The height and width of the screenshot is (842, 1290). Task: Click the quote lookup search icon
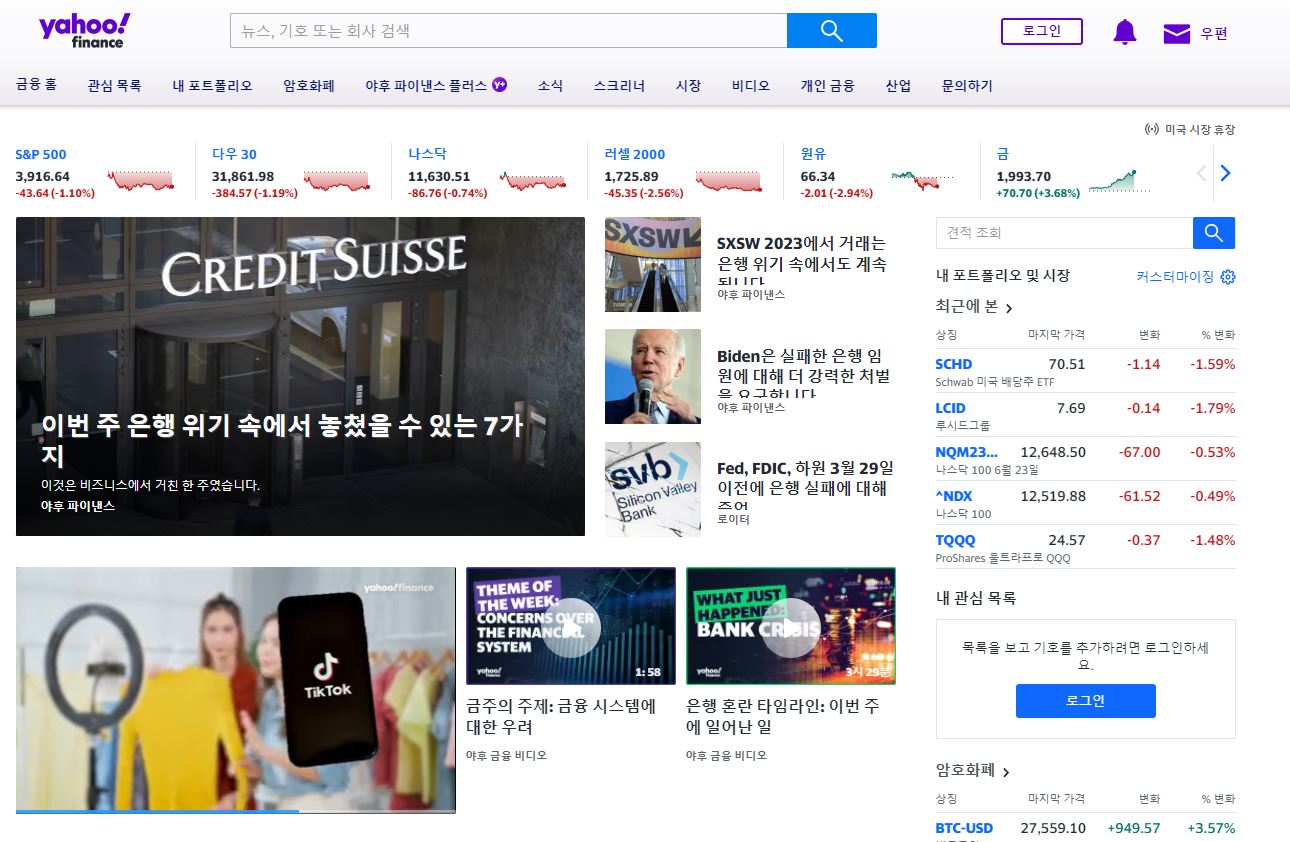click(x=1214, y=233)
